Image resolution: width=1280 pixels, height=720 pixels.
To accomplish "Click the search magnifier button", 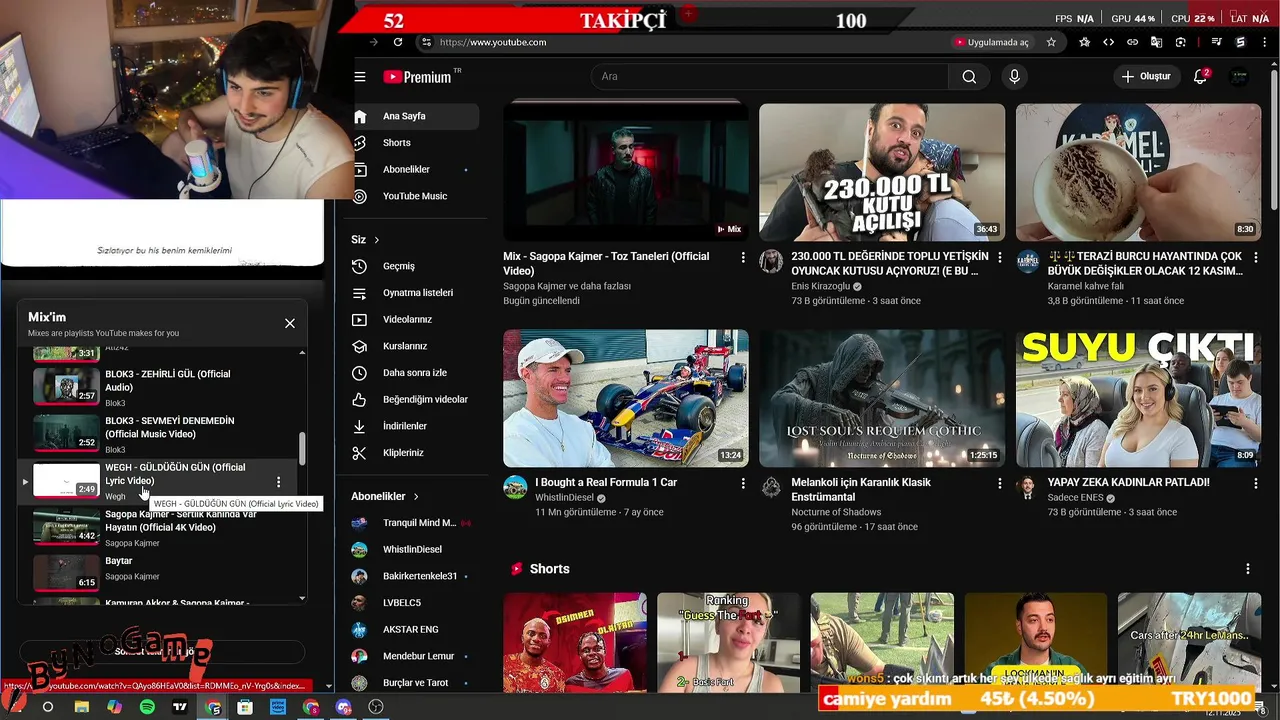I will 969,77.
